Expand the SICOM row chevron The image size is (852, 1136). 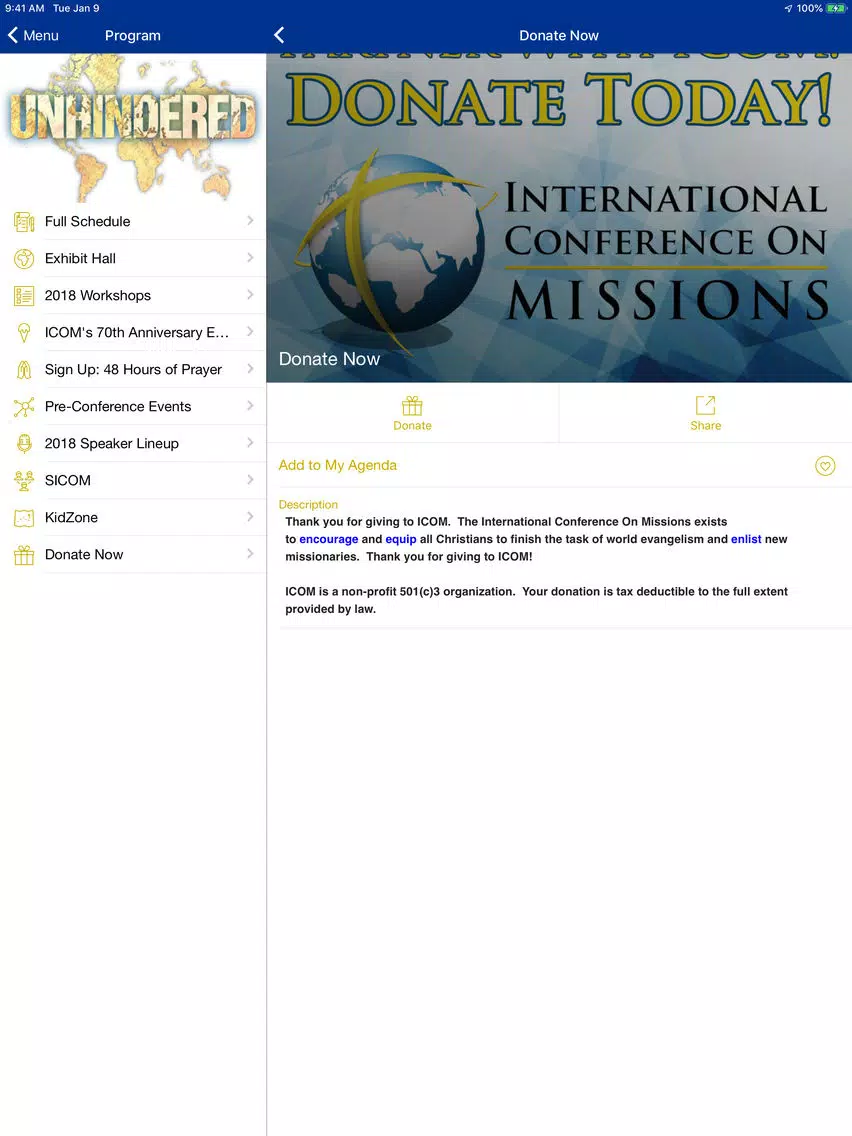tap(250, 480)
